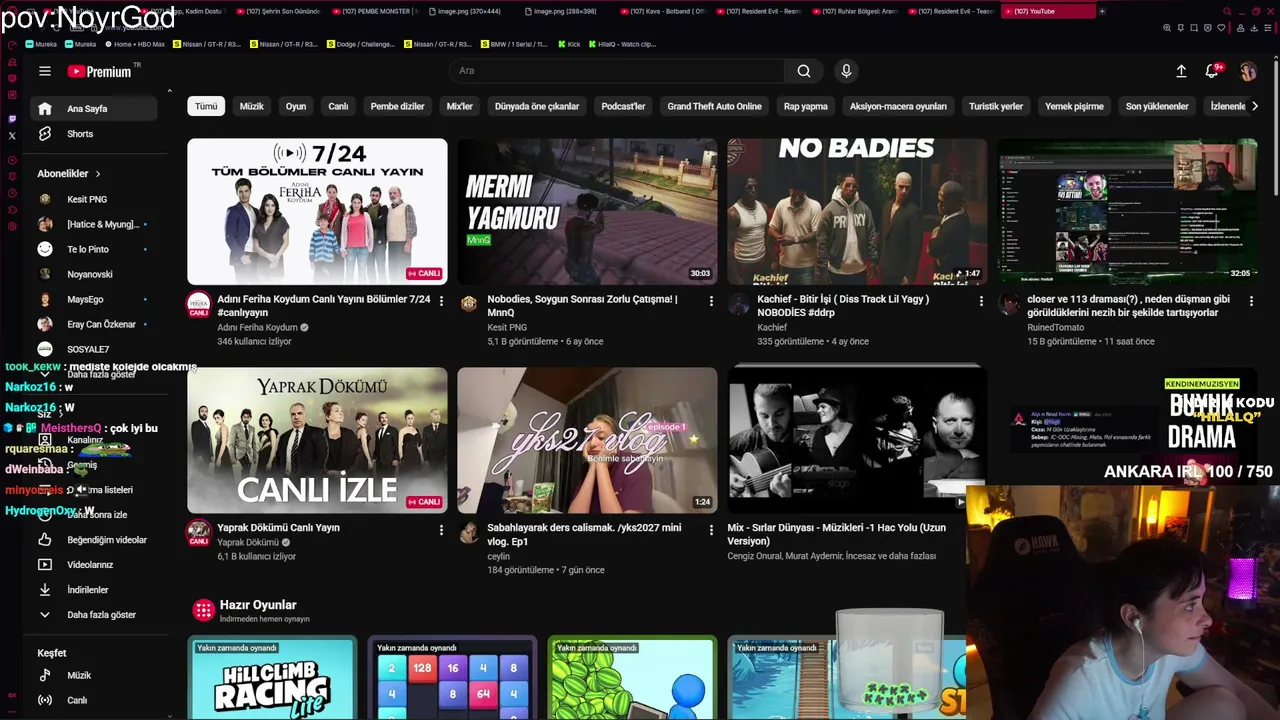
Task: Open more options for Yaprak Dökümü Canlı Yayın
Action: [x=441, y=530]
